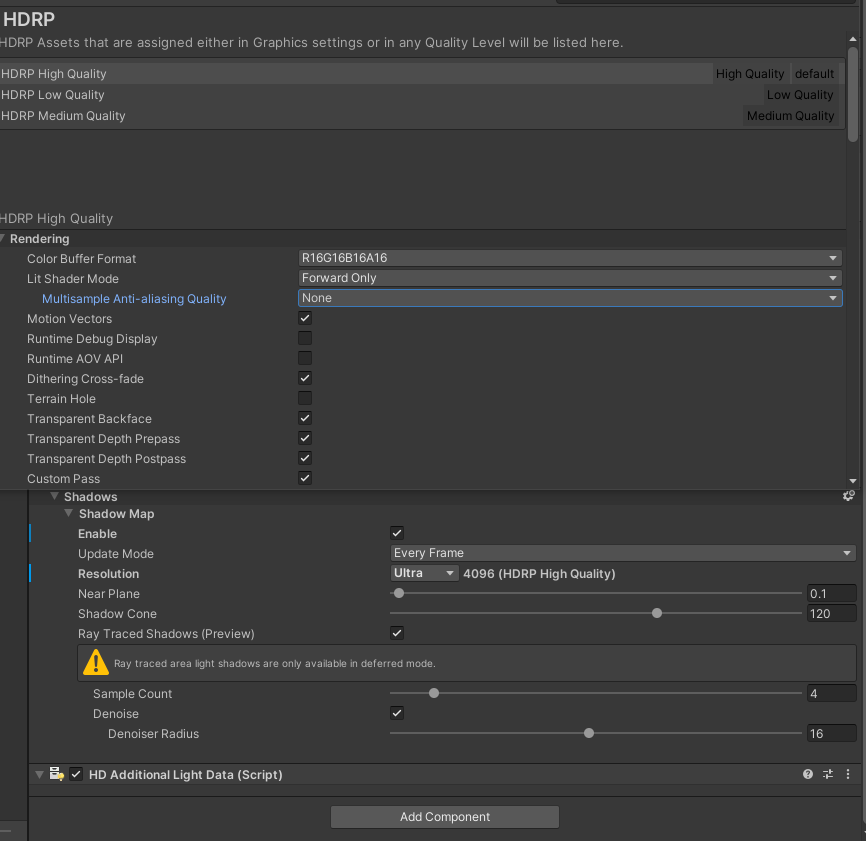Click the HD Additional Light Data script icon
This screenshot has width=866, height=841.
tap(57, 774)
